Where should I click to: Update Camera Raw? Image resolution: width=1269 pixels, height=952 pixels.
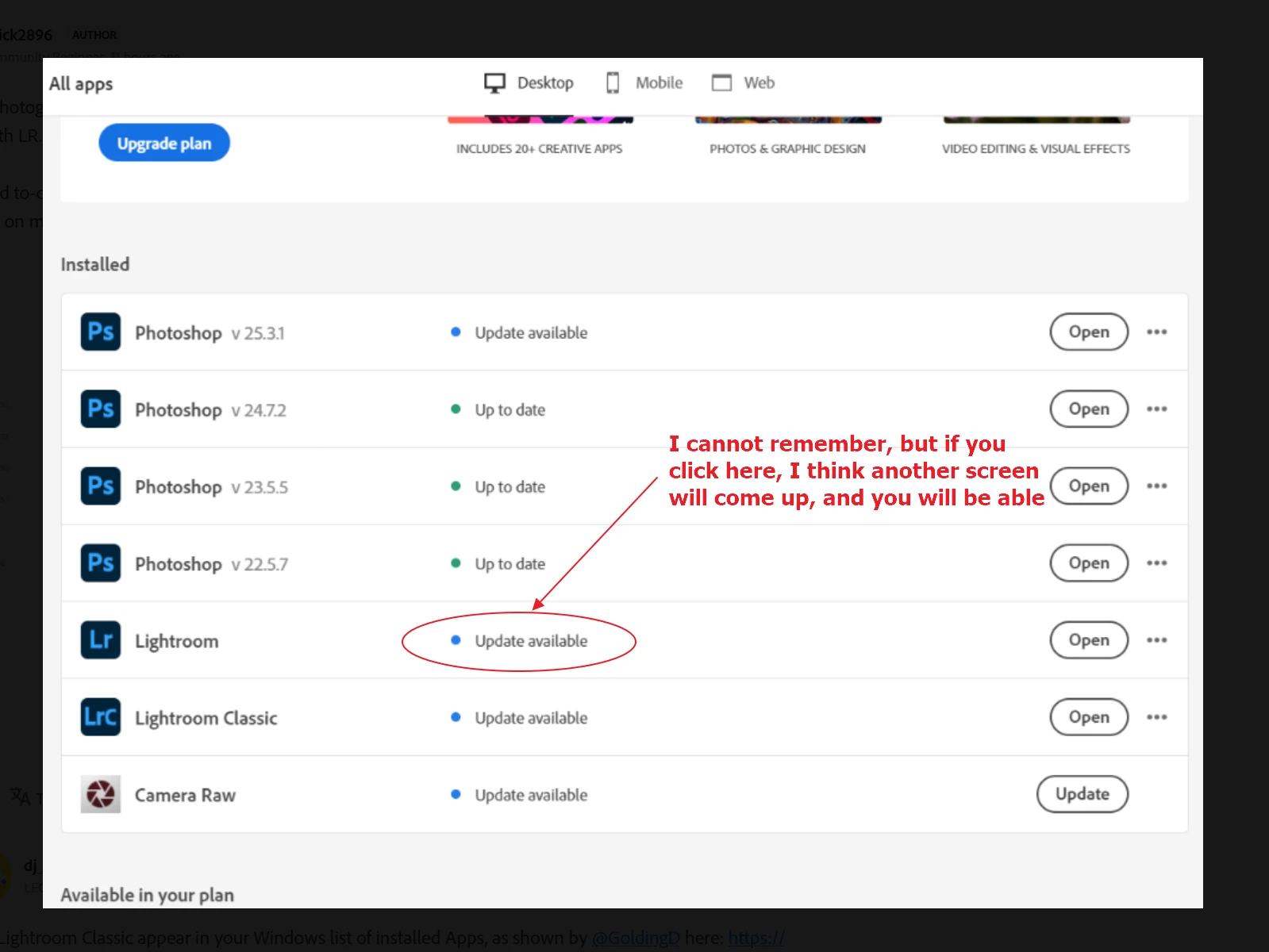tap(1082, 793)
